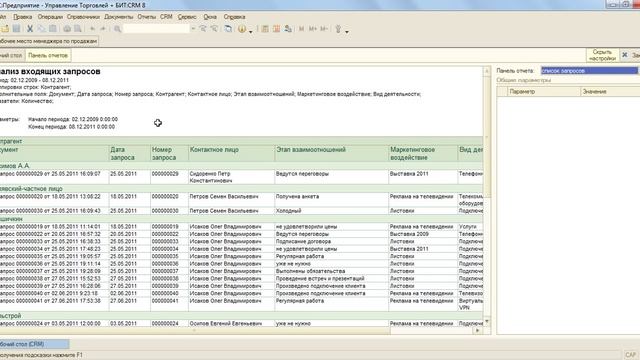The height and width of the screenshot is (360, 640).
Task: Click the Проведение встреч и презентаций cell
Action: point(332,278)
